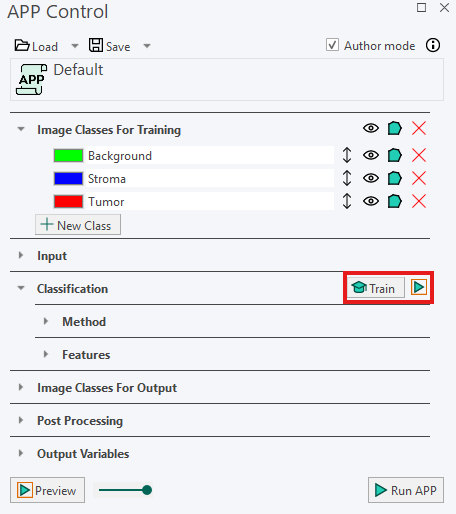456x514 pixels.
Task: Open the blue Stroma color swatch
Action: tap(68, 178)
